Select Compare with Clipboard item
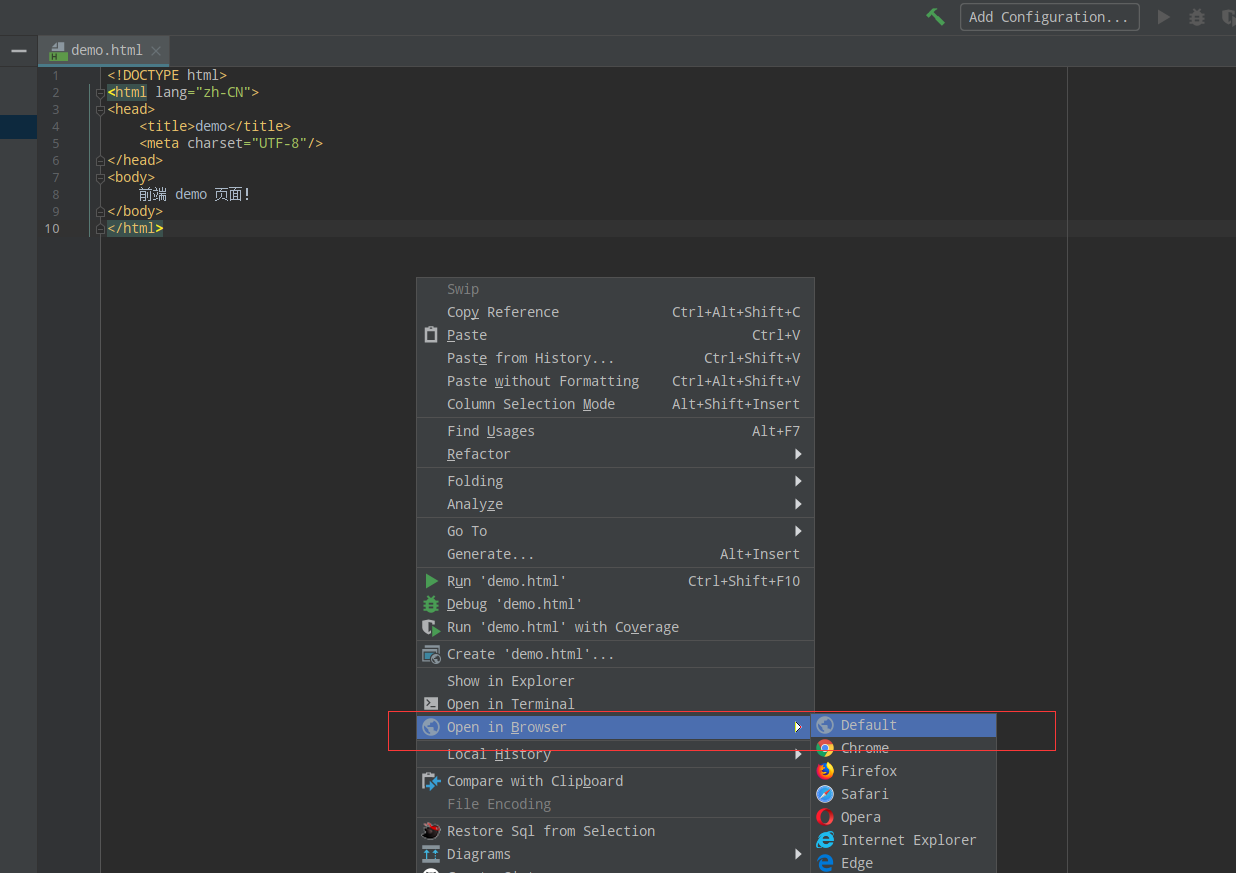1236x873 pixels. click(615, 781)
